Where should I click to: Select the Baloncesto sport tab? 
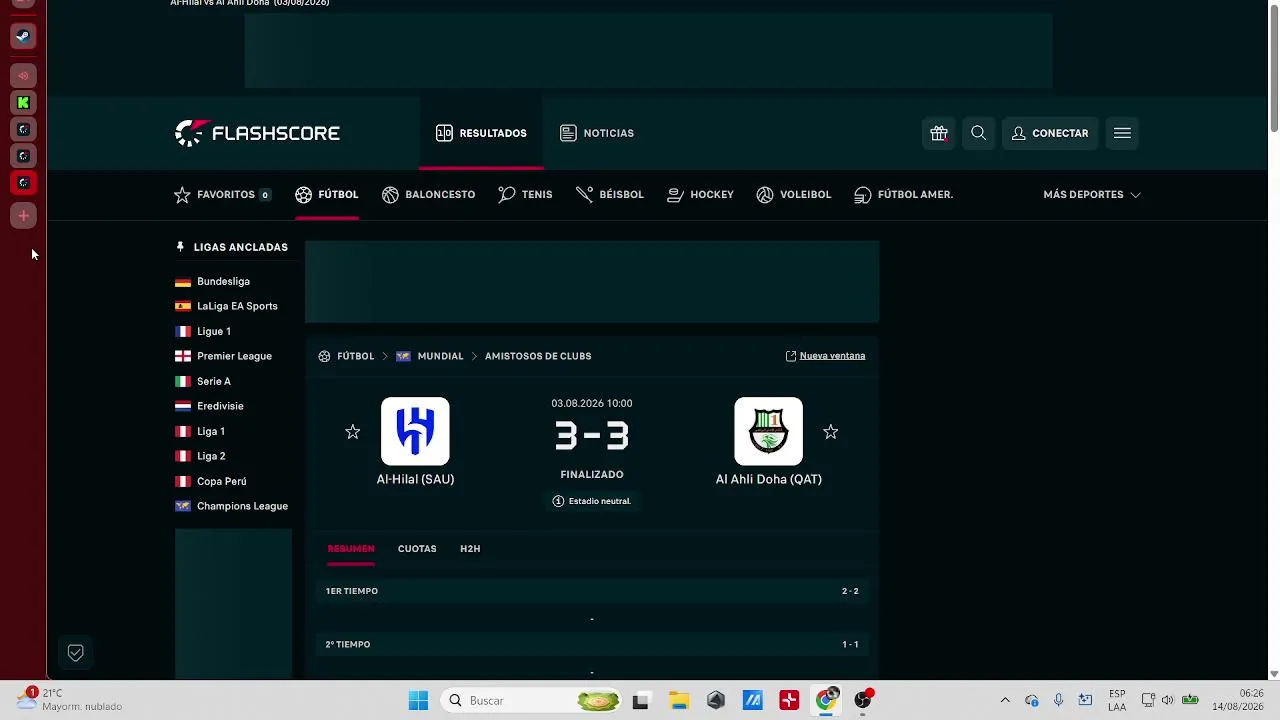click(x=429, y=194)
